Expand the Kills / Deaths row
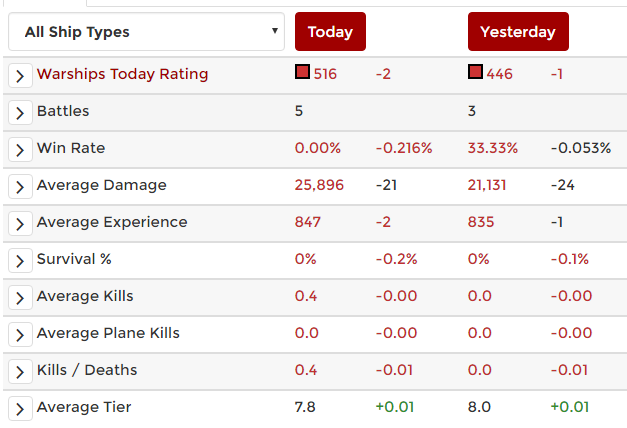This screenshot has width=627, height=428. click(x=19, y=371)
